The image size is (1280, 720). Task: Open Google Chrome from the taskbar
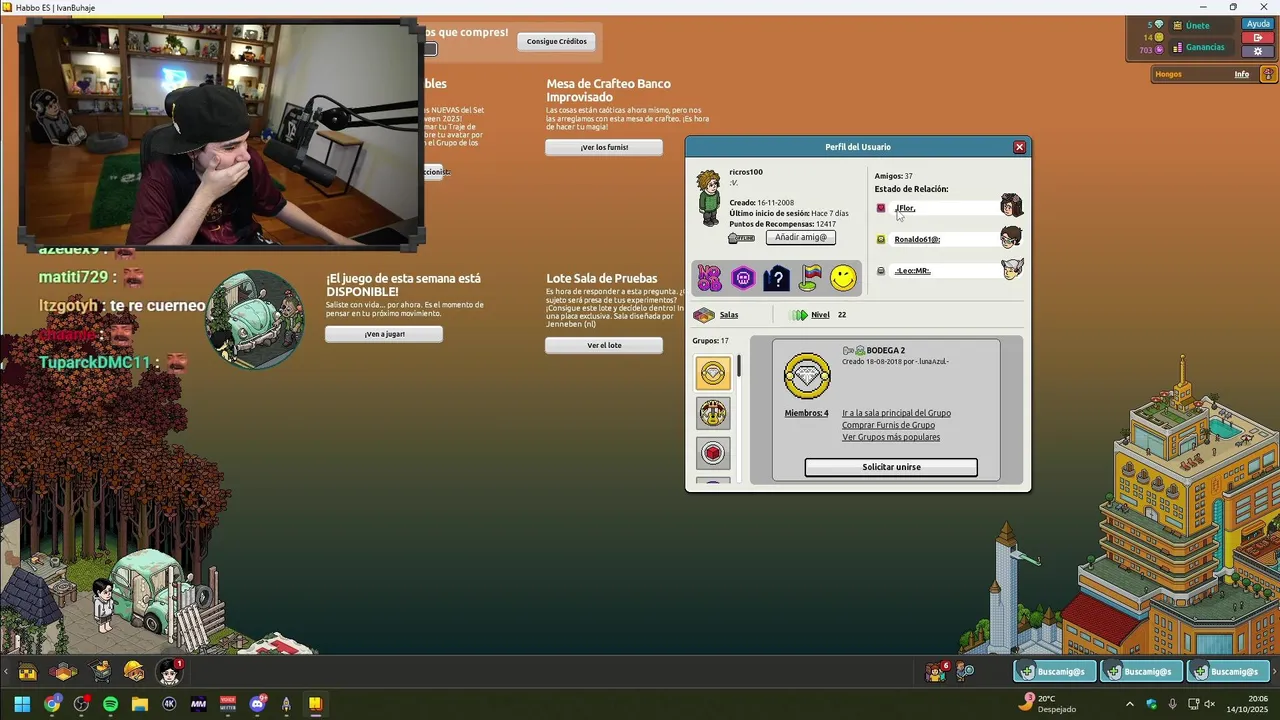click(x=52, y=704)
